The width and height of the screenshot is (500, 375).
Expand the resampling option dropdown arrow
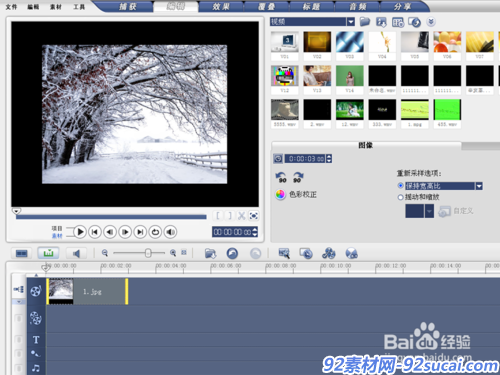[x=479, y=186]
